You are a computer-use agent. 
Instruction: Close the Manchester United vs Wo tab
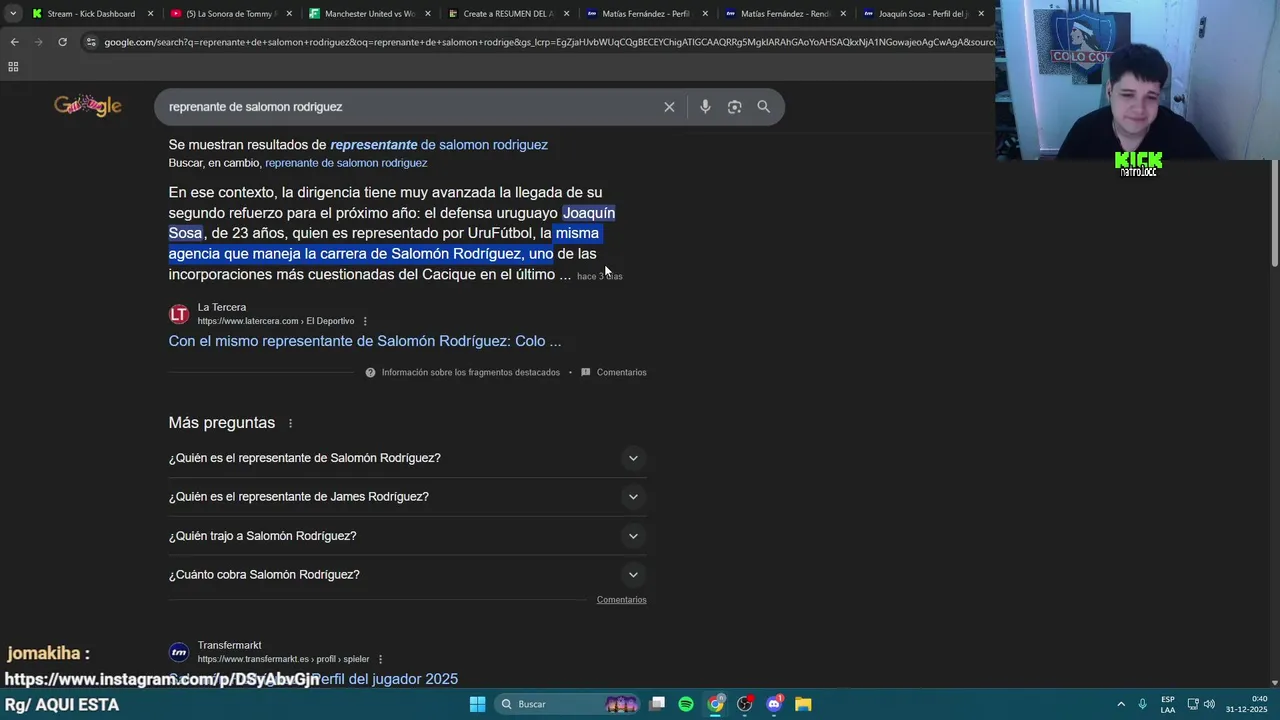428,14
